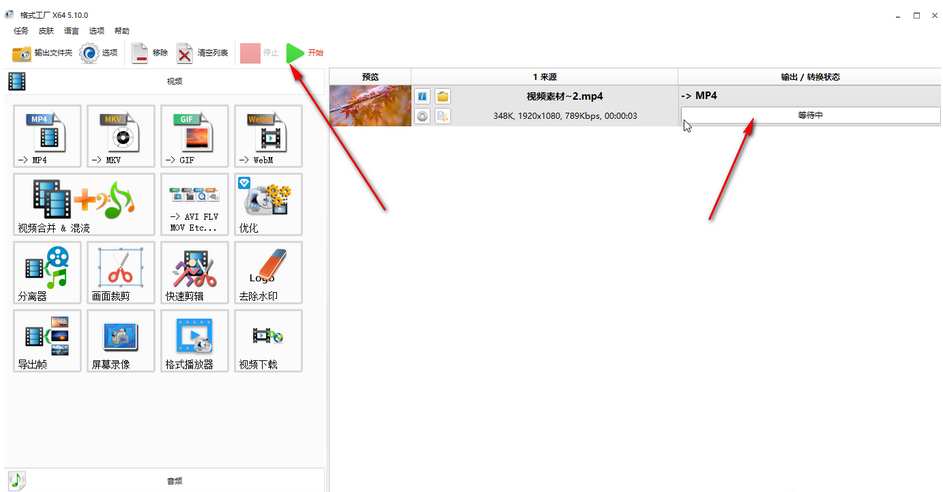Viewport: 943px width, 492px height.
Task: Open the 快速剪辑 quick edit tool
Action: click(194, 272)
